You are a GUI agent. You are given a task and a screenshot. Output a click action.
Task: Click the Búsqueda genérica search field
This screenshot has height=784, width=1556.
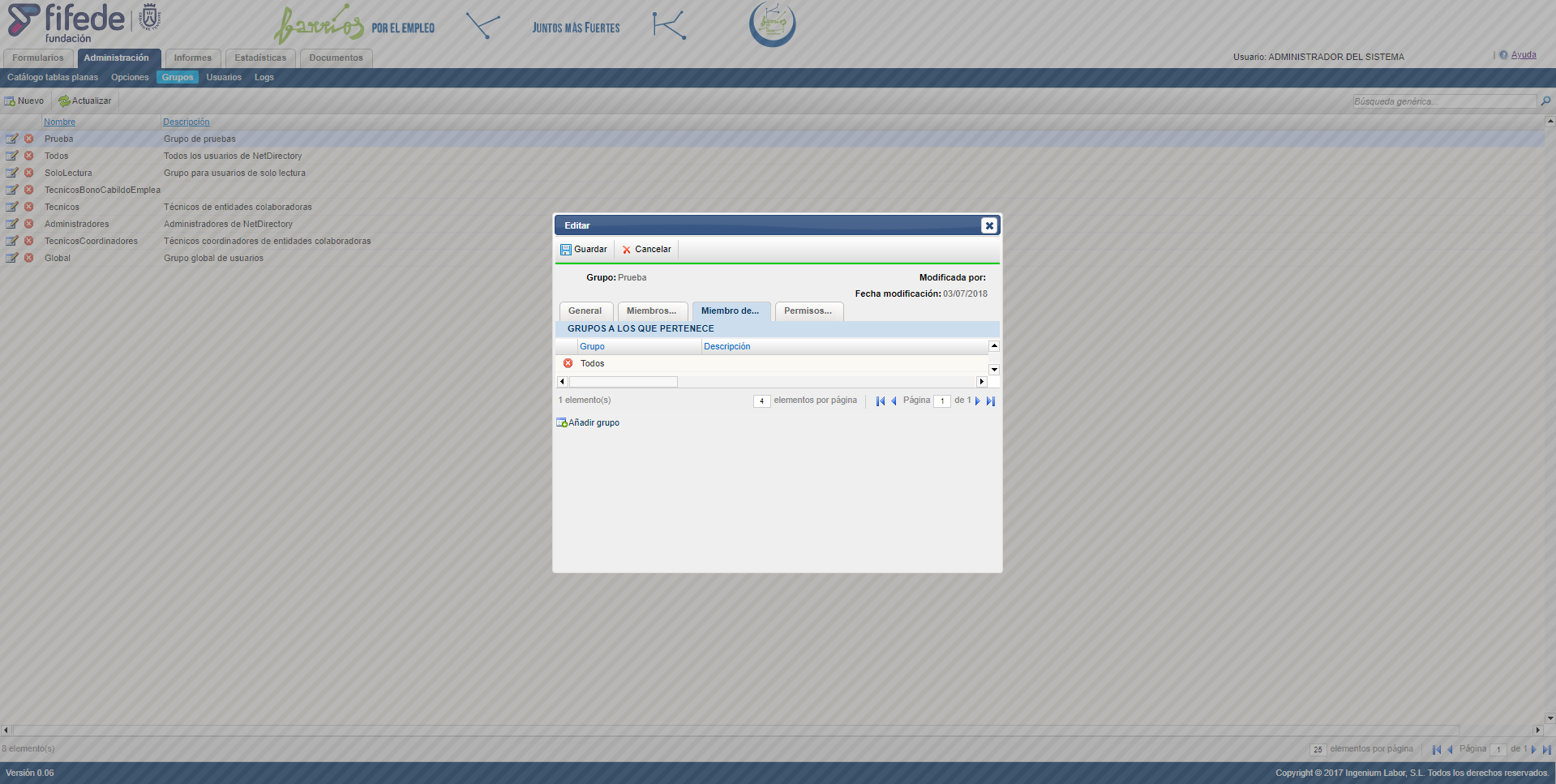pyautogui.click(x=1444, y=101)
